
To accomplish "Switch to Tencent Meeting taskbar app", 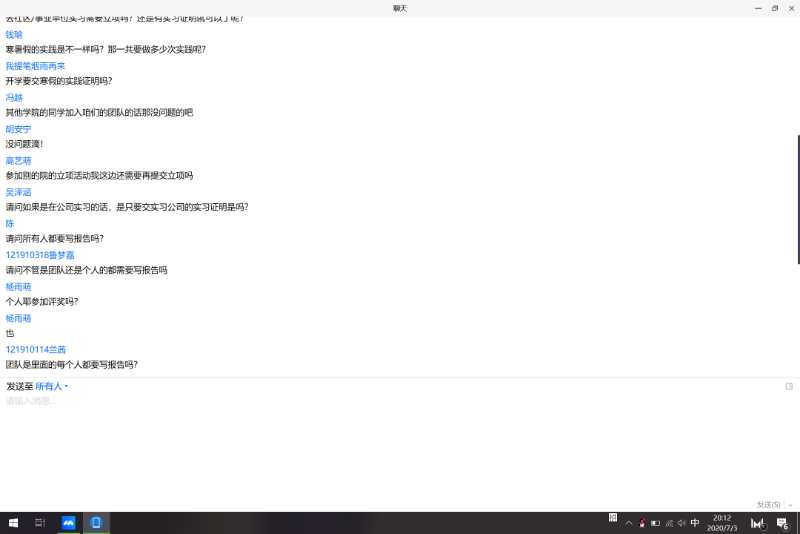I will [x=69, y=523].
